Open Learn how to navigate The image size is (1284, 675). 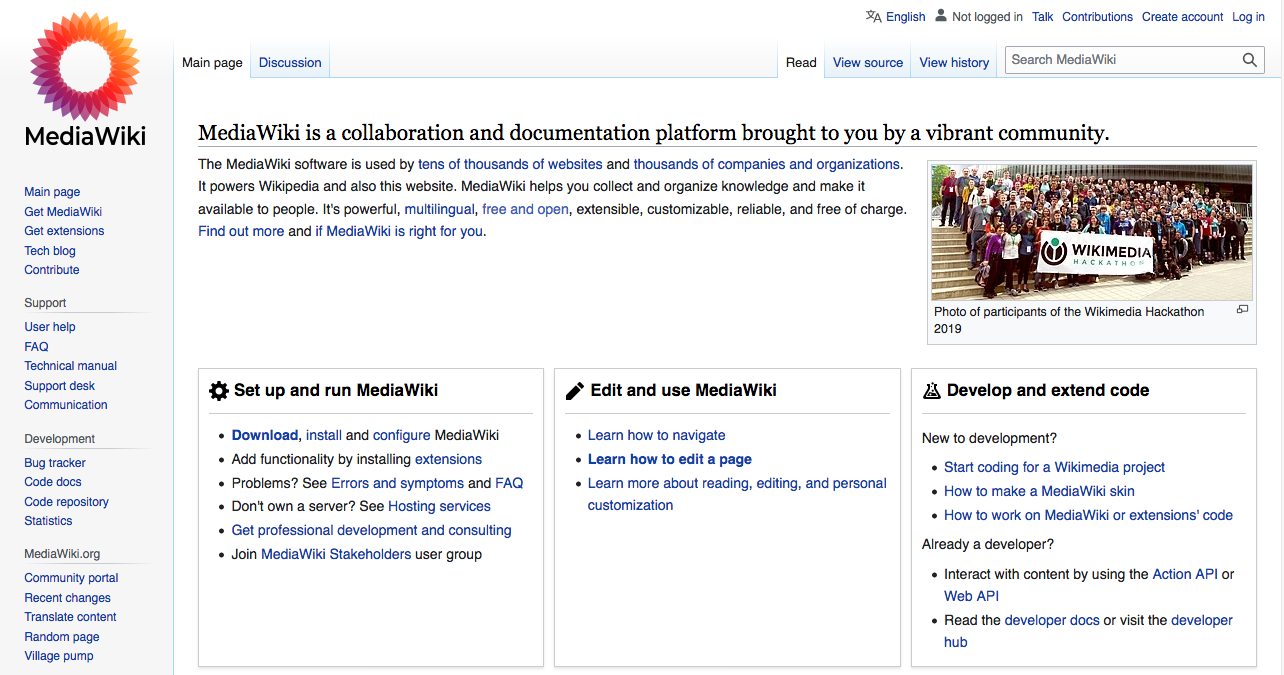coord(656,435)
